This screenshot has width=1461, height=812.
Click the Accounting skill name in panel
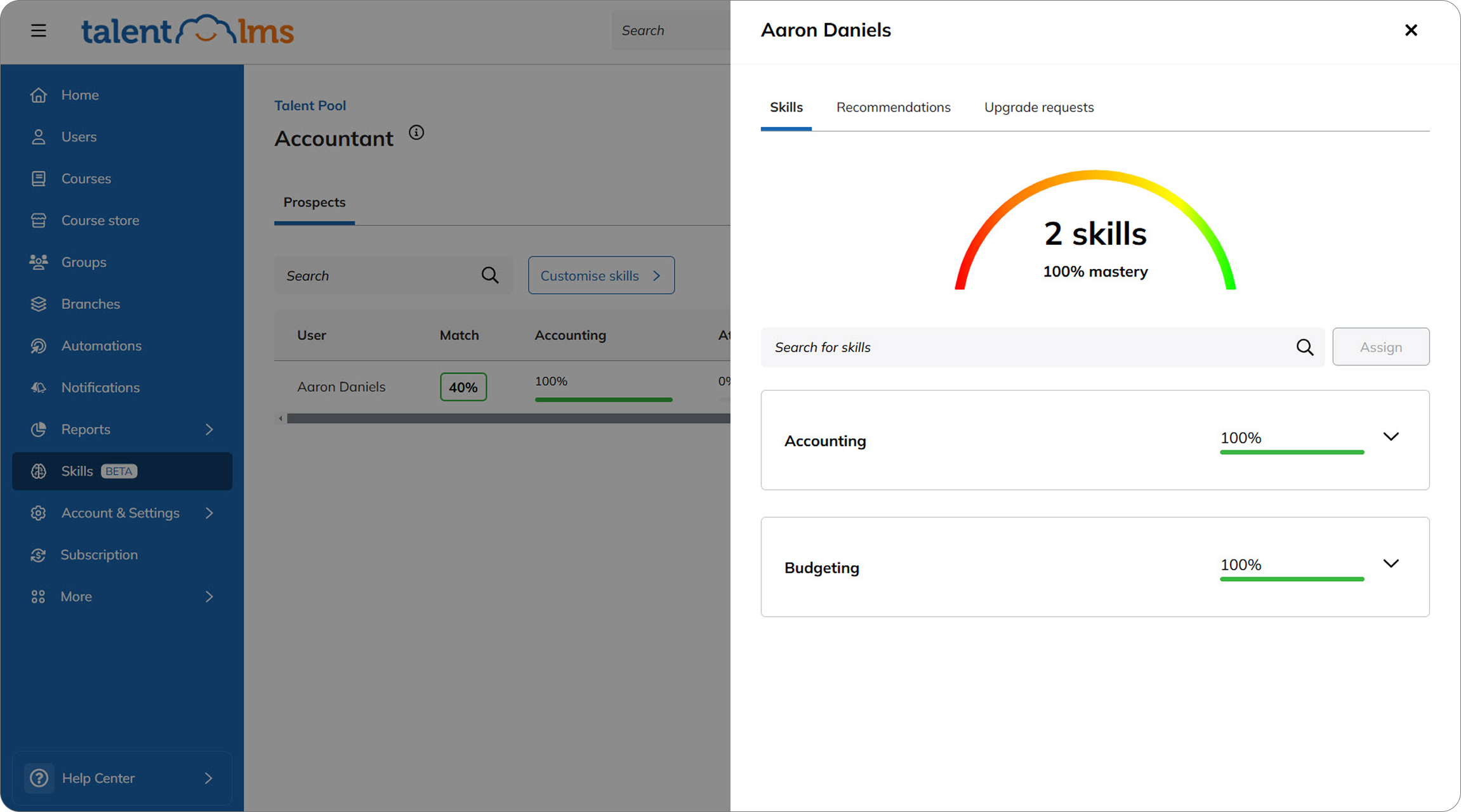pyautogui.click(x=825, y=441)
